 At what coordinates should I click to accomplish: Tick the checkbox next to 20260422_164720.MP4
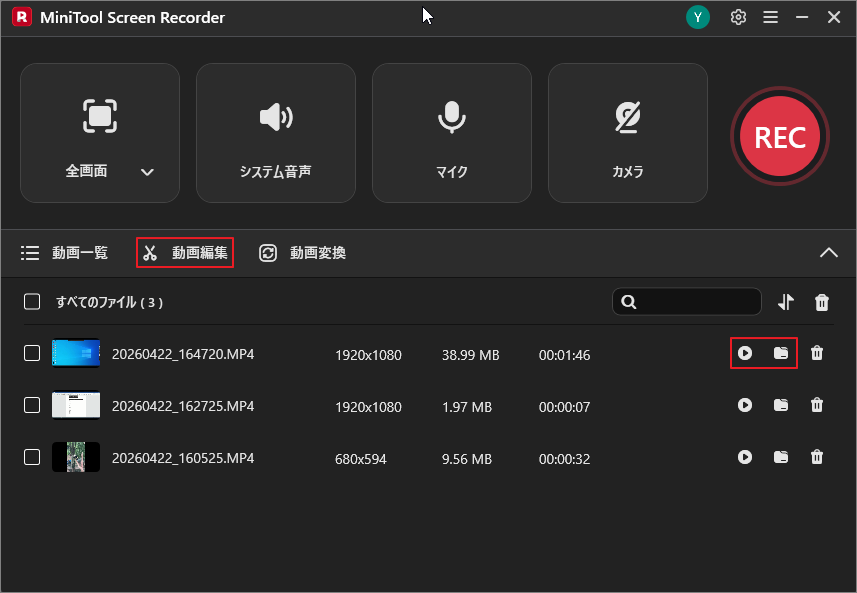tap(31, 353)
